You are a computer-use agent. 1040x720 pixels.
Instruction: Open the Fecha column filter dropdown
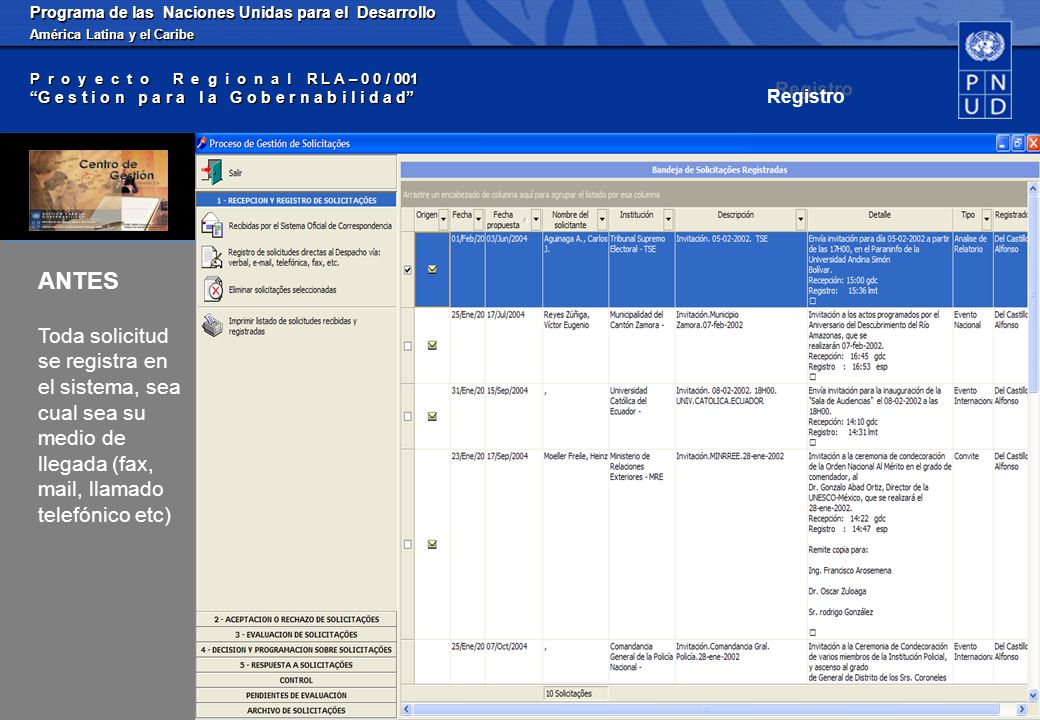pos(478,219)
